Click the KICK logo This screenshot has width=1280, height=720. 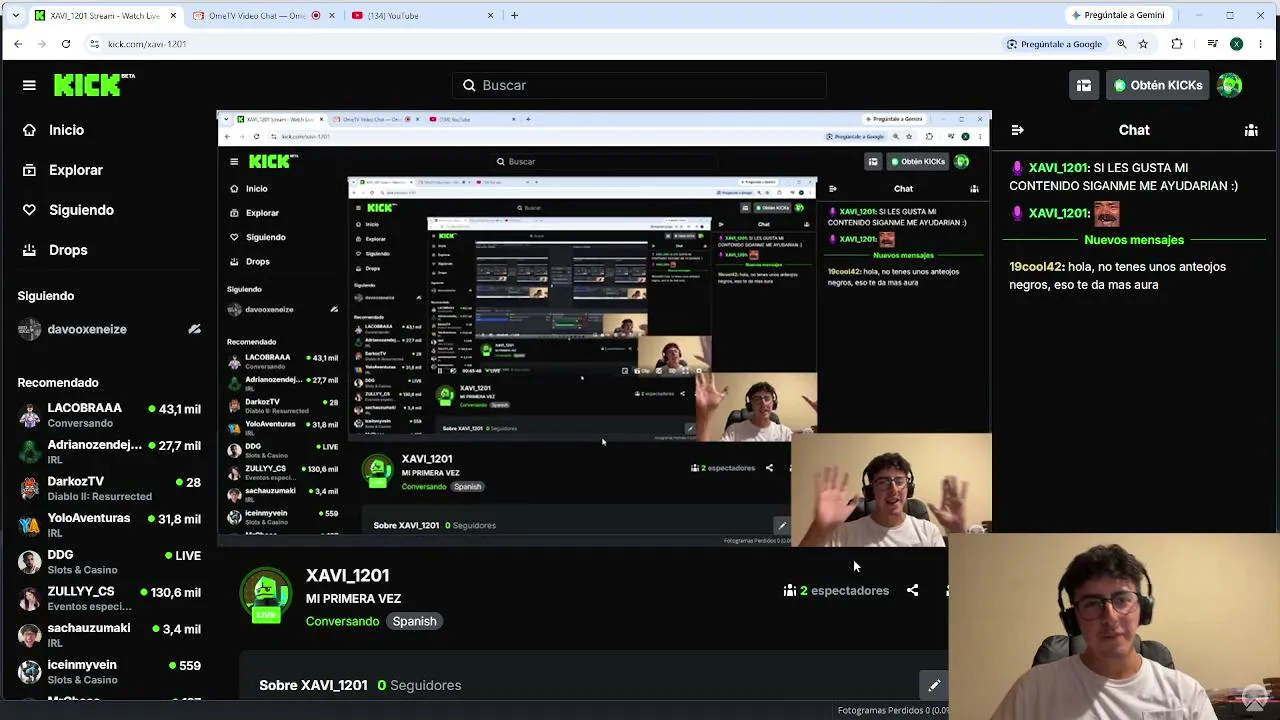(x=94, y=85)
